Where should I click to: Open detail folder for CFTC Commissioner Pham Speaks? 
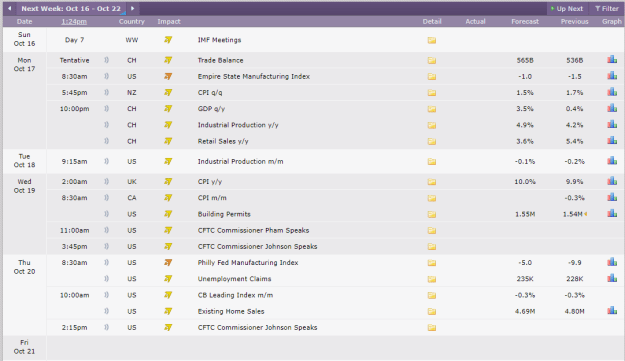(x=432, y=231)
